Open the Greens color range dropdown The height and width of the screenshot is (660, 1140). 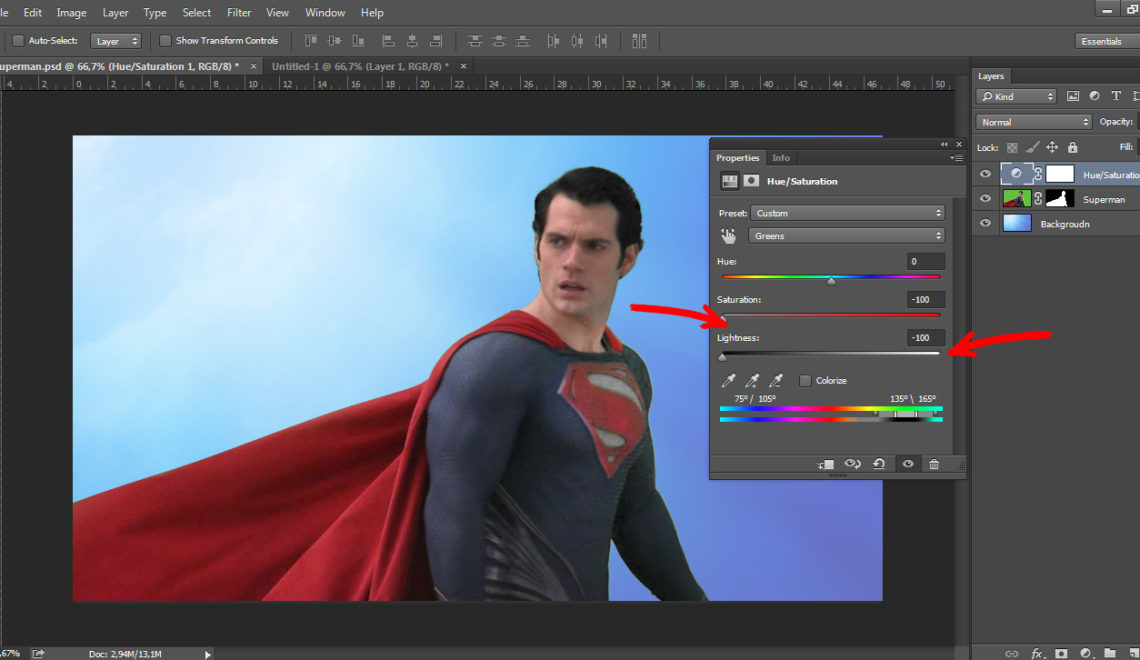[846, 236]
